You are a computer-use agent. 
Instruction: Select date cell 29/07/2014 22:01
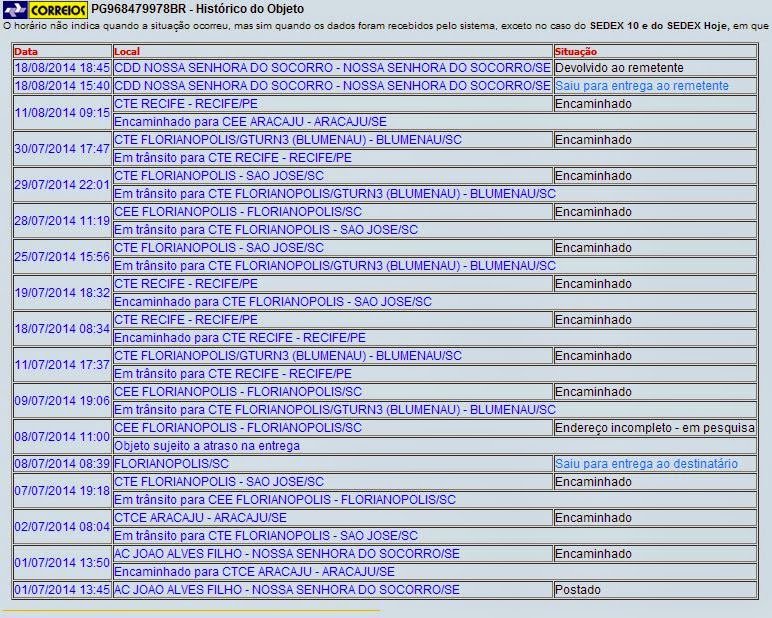click(62, 185)
